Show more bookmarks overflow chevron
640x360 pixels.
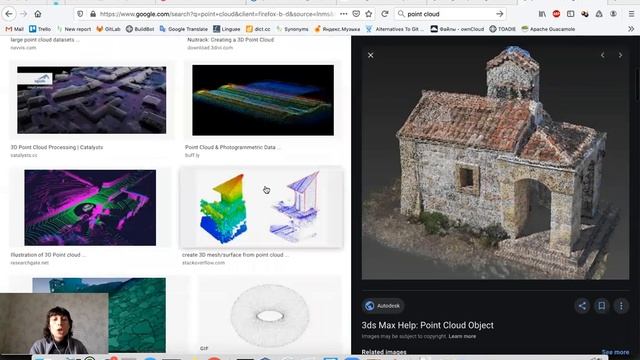coord(631,29)
